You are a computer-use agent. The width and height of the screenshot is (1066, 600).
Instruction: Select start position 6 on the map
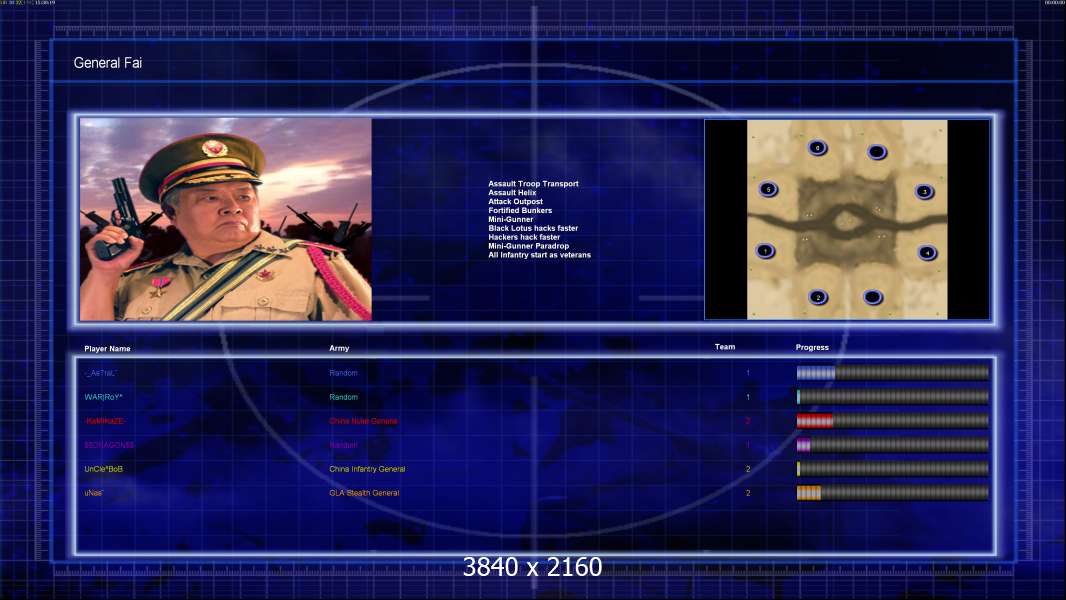pos(817,147)
